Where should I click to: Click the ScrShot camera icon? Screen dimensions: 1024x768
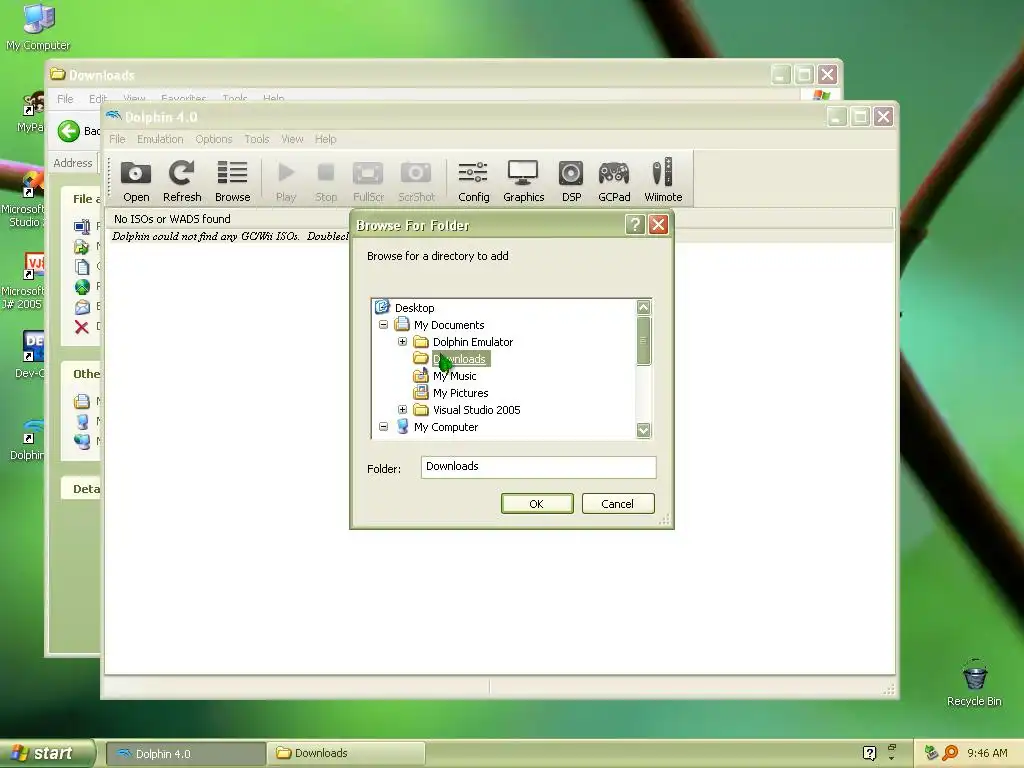click(416, 181)
